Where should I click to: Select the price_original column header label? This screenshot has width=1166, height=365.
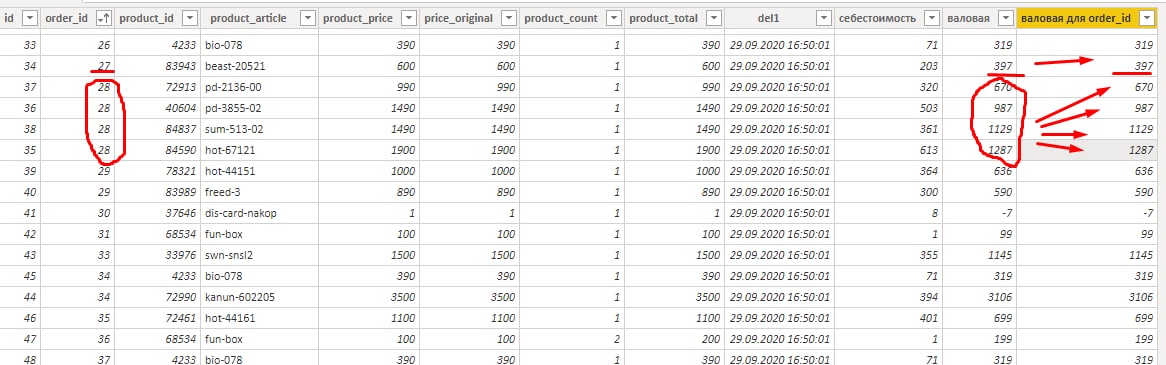tap(459, 19)
